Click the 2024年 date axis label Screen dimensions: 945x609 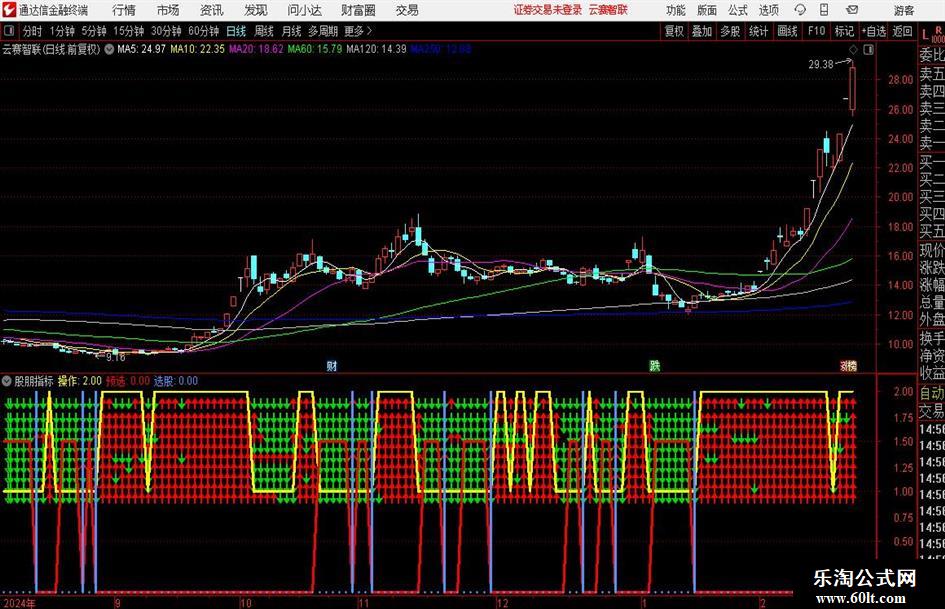[19, 603]
